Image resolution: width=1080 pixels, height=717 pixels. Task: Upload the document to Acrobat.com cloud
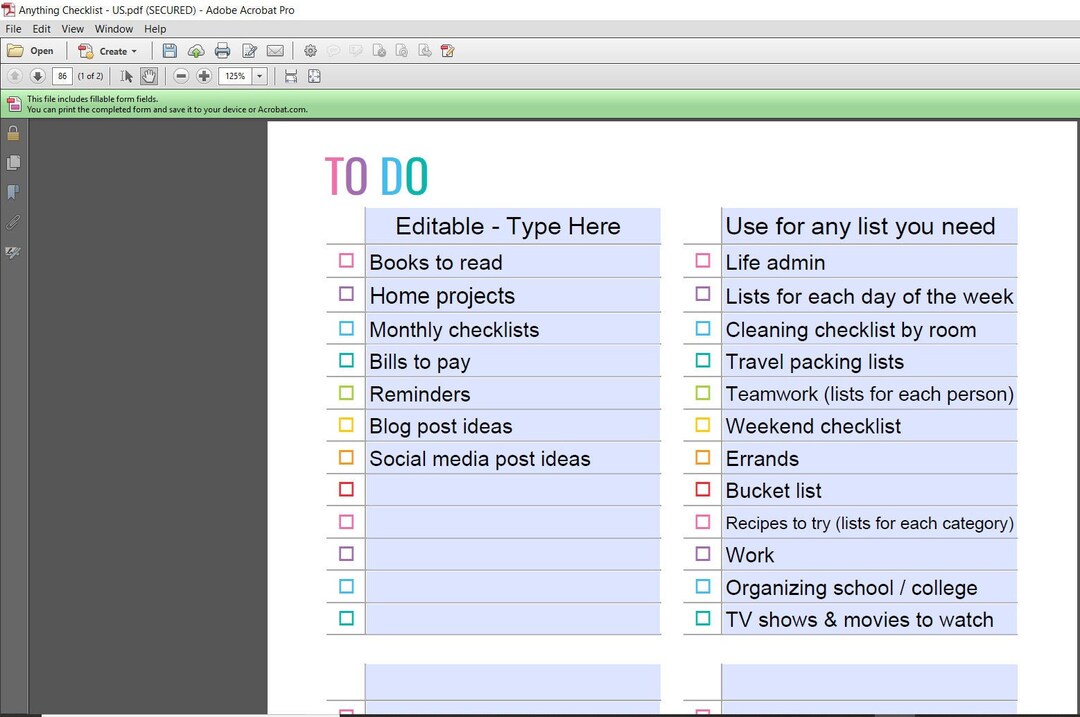coord(196,51)
